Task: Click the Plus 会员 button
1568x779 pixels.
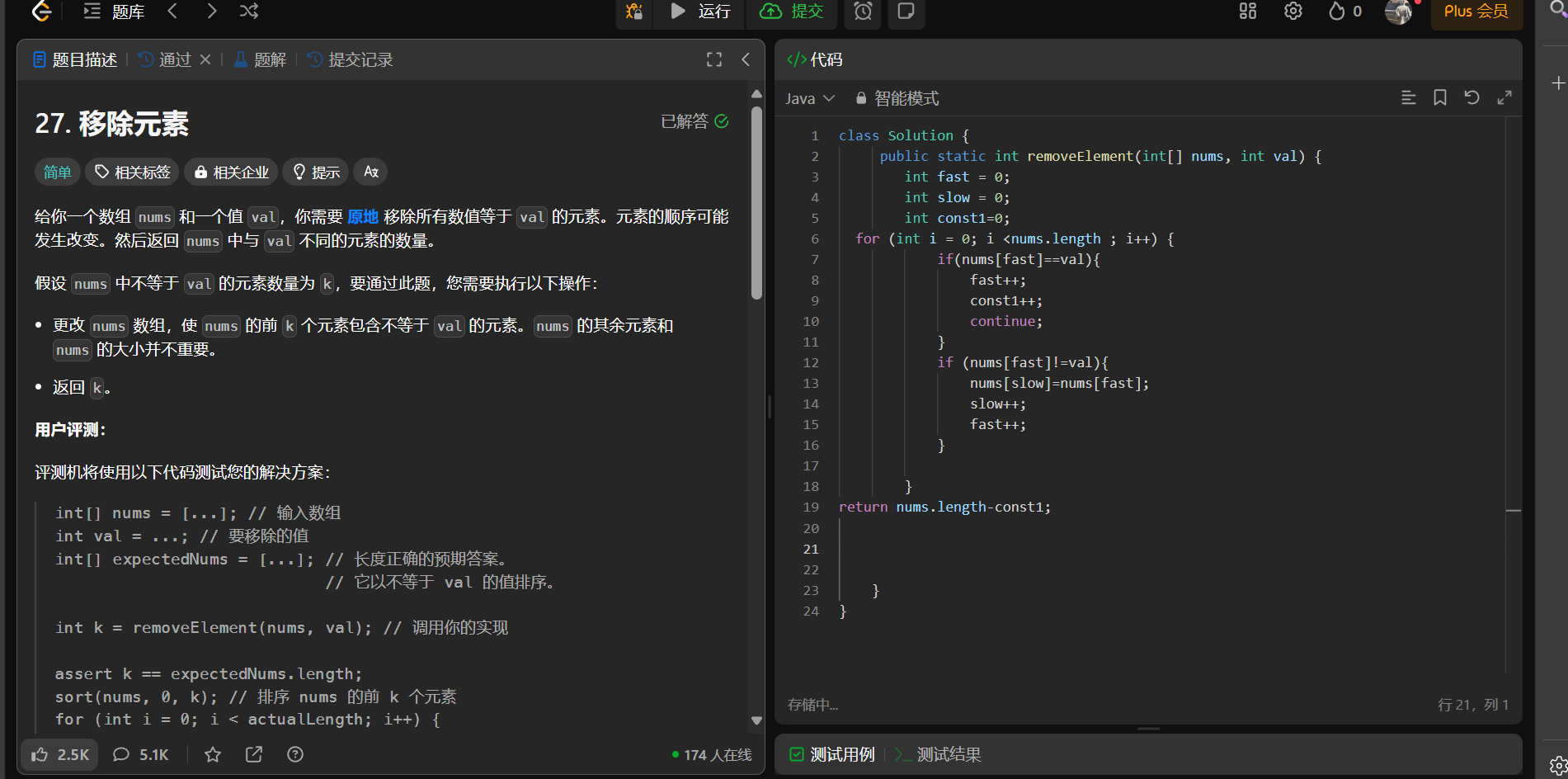Action: [x=1476, y=12]
